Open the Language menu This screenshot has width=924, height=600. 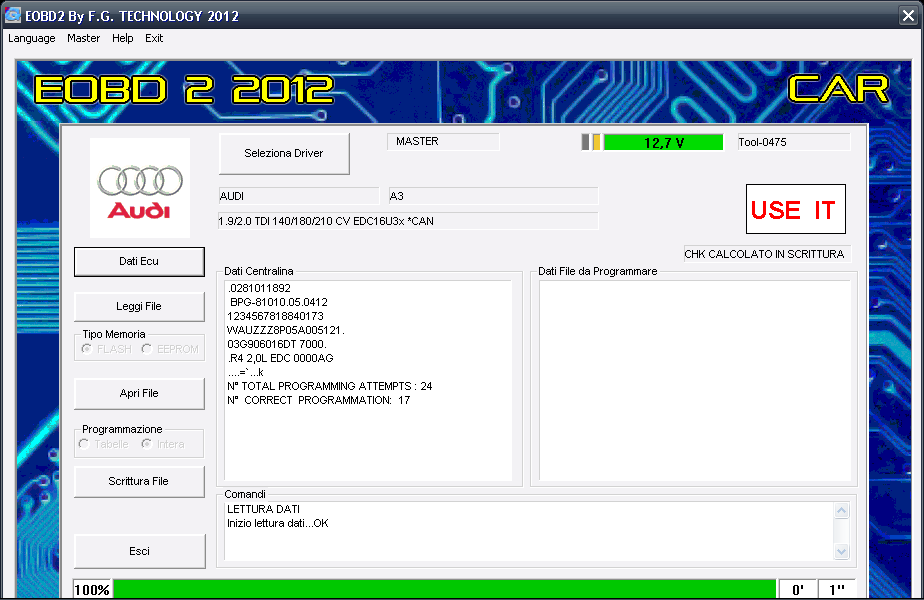(32, 38)
